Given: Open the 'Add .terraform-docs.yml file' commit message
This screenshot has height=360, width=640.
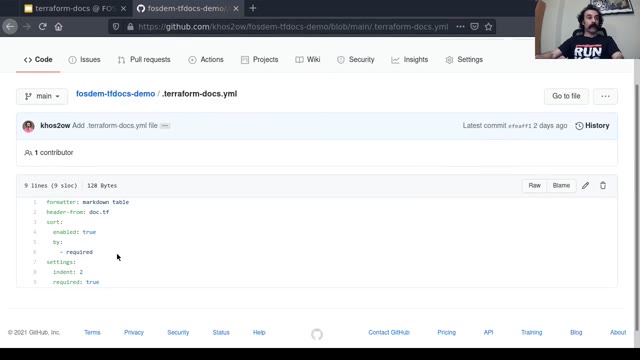Looking at the screenshot, I should [115, 126].
